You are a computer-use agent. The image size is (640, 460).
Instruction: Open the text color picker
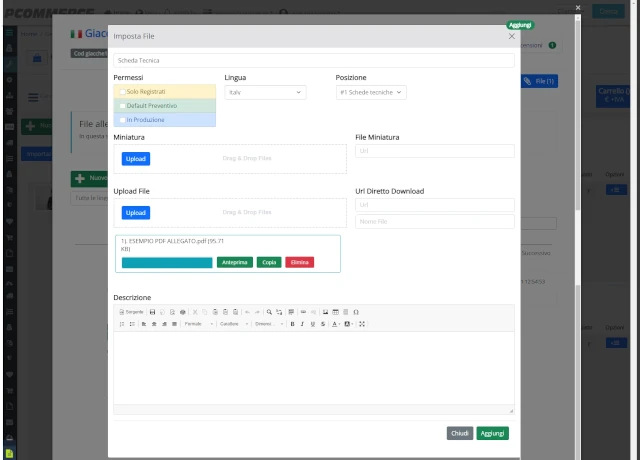[336, 324]
